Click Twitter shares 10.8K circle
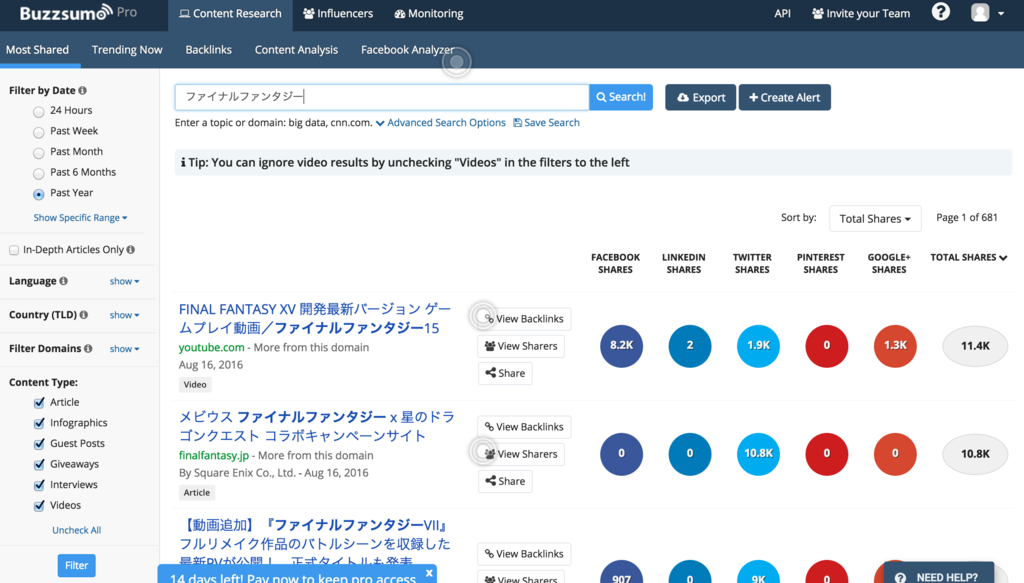 click(758, 454)
